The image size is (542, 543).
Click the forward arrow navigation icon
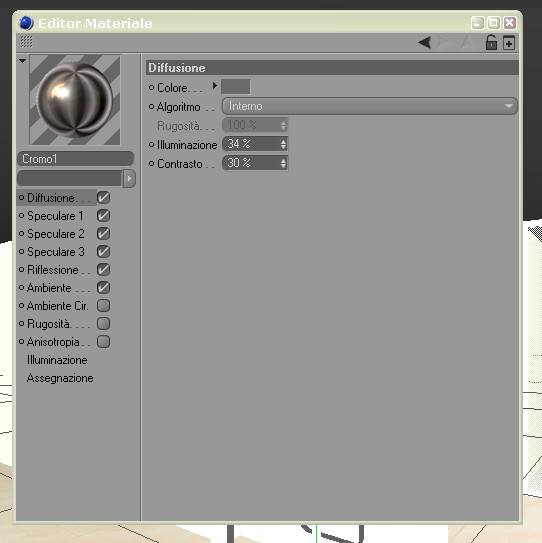coord(444,42)
